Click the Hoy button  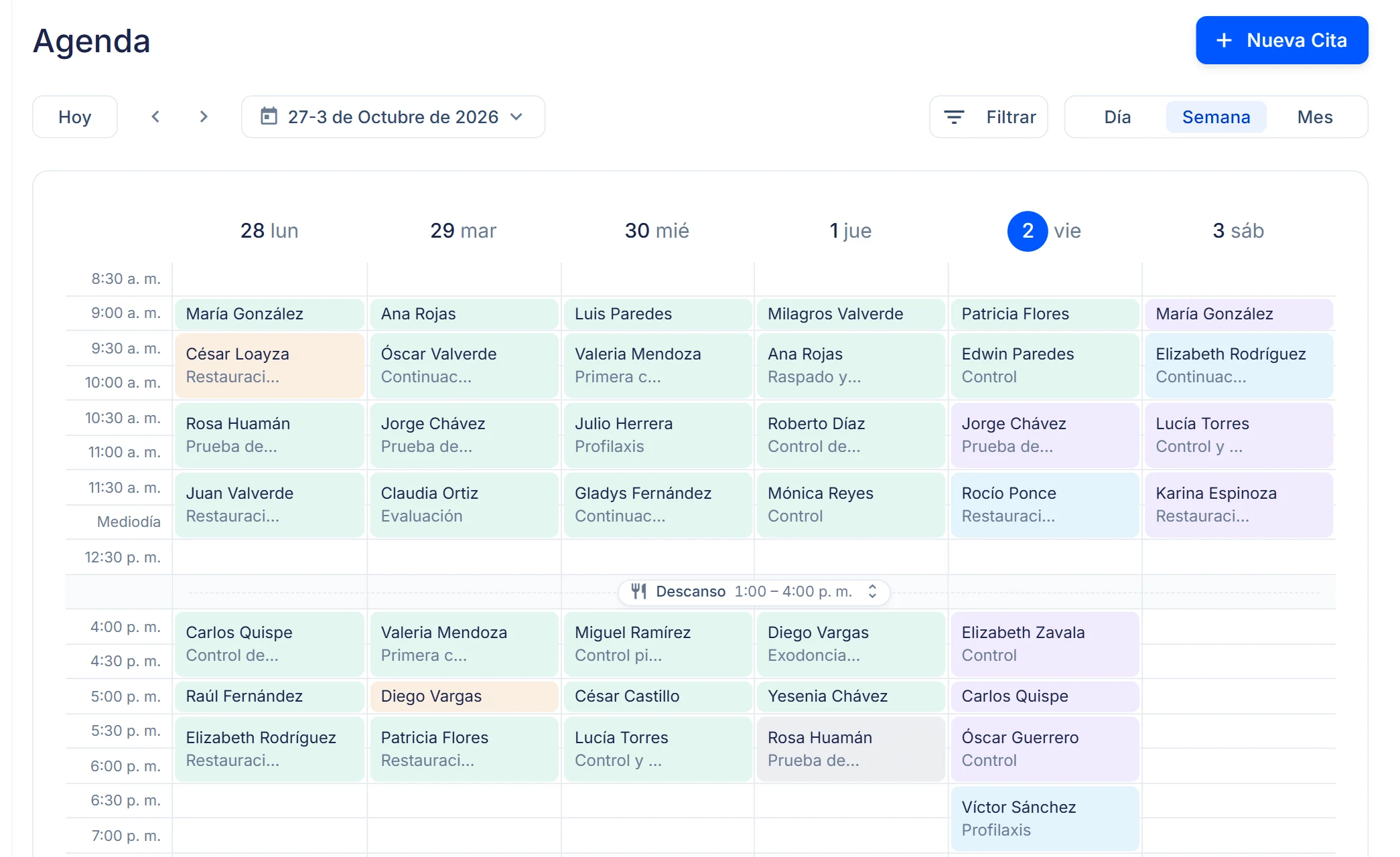coord(75,117)
